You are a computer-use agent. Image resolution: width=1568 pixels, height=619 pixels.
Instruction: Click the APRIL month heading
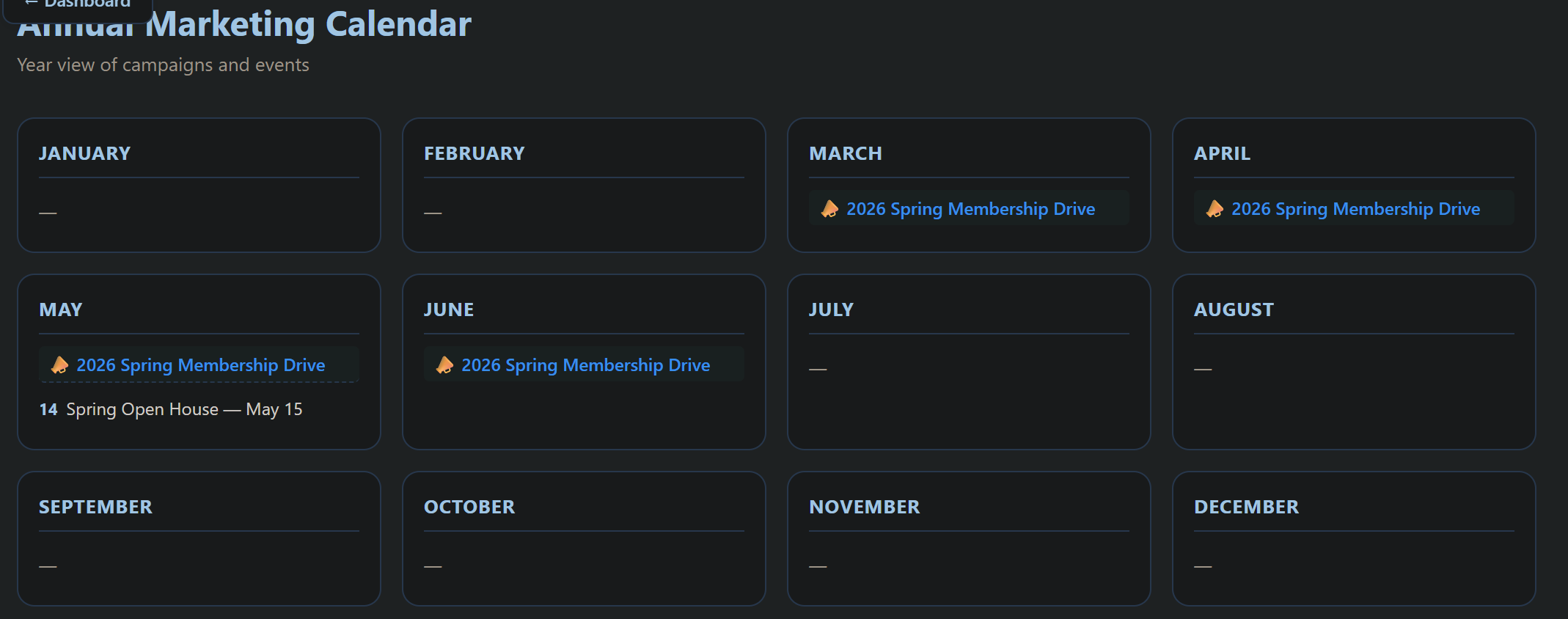tap(1222, 153)
